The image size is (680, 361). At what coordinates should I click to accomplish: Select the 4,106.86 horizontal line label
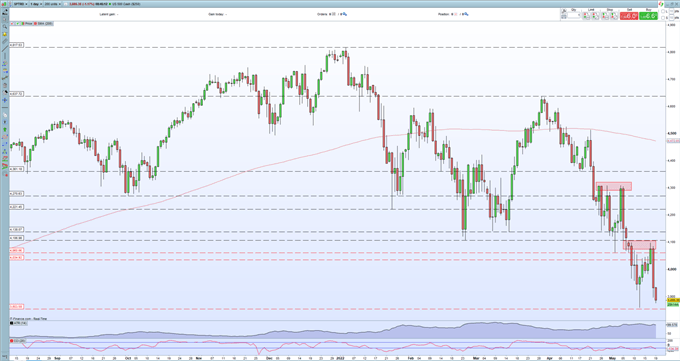[17, 238]
